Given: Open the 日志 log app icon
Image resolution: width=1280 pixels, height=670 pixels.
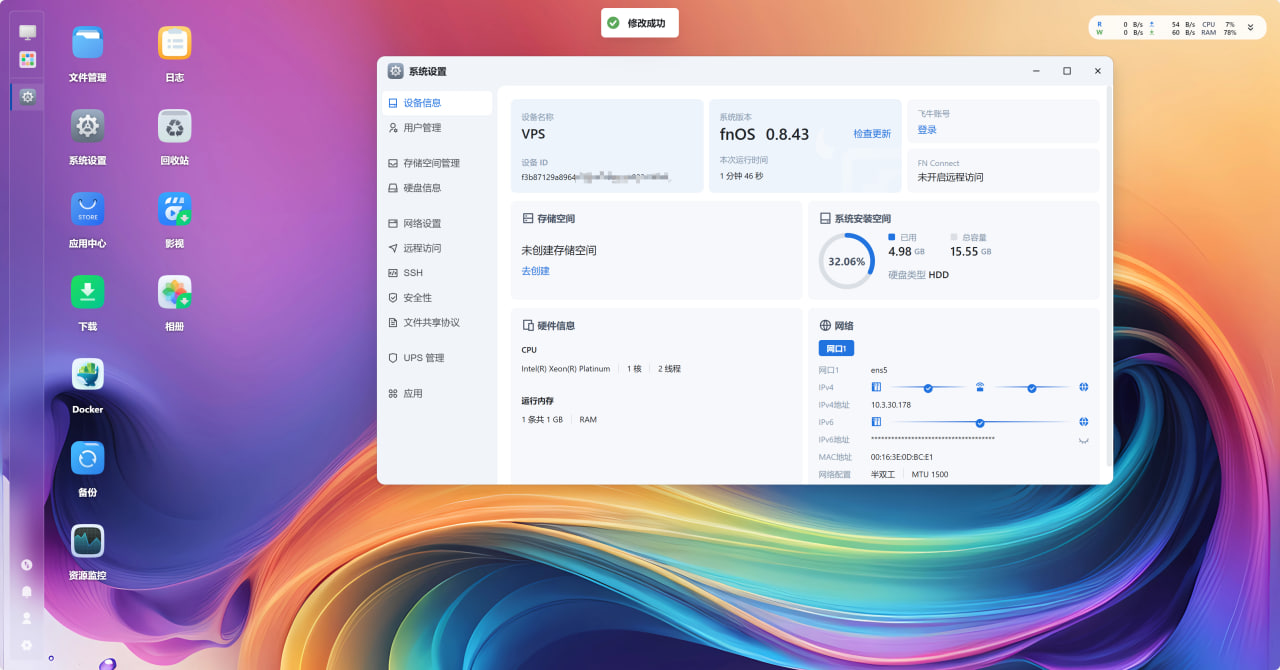Looking at the screenshot, I should [175, 43].
